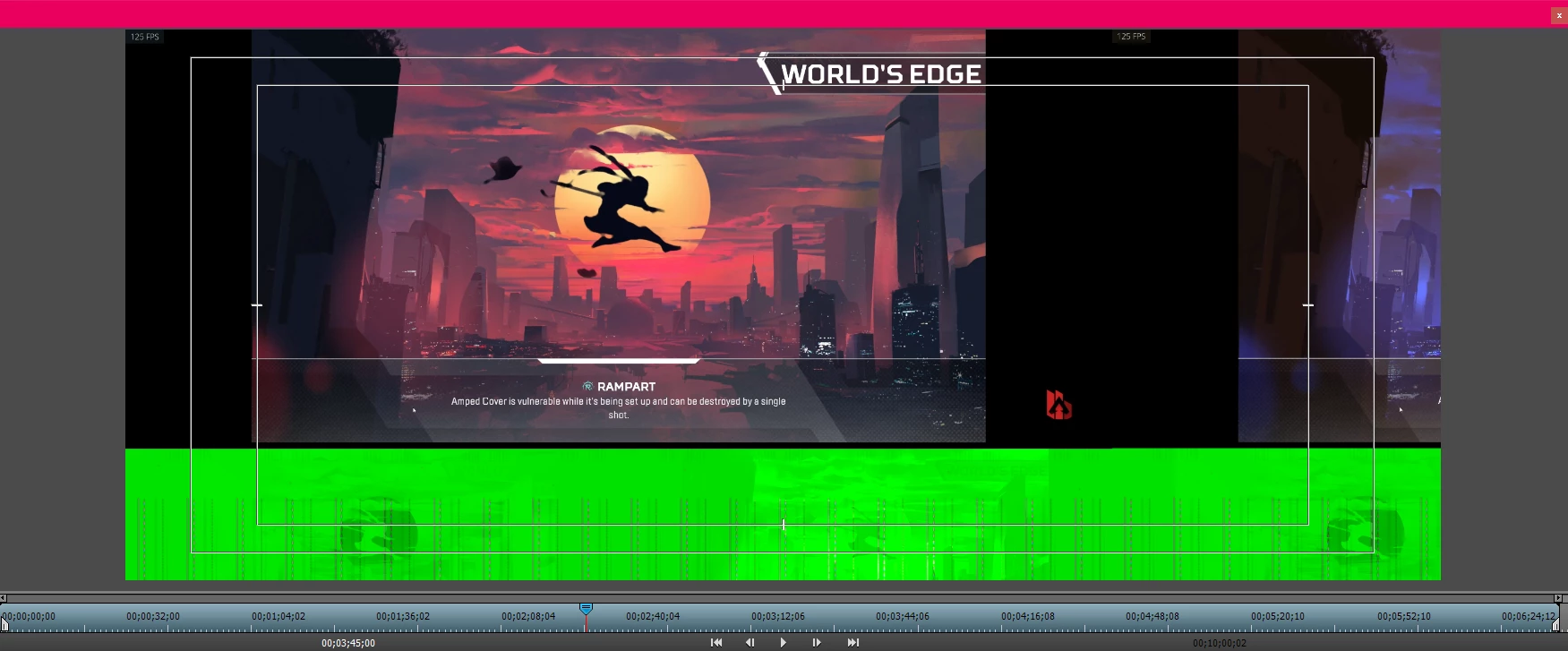This screenshot has width=1568, height=651.
Task: Close the pink-bar preview window
Action: [x=1559, y=15]
